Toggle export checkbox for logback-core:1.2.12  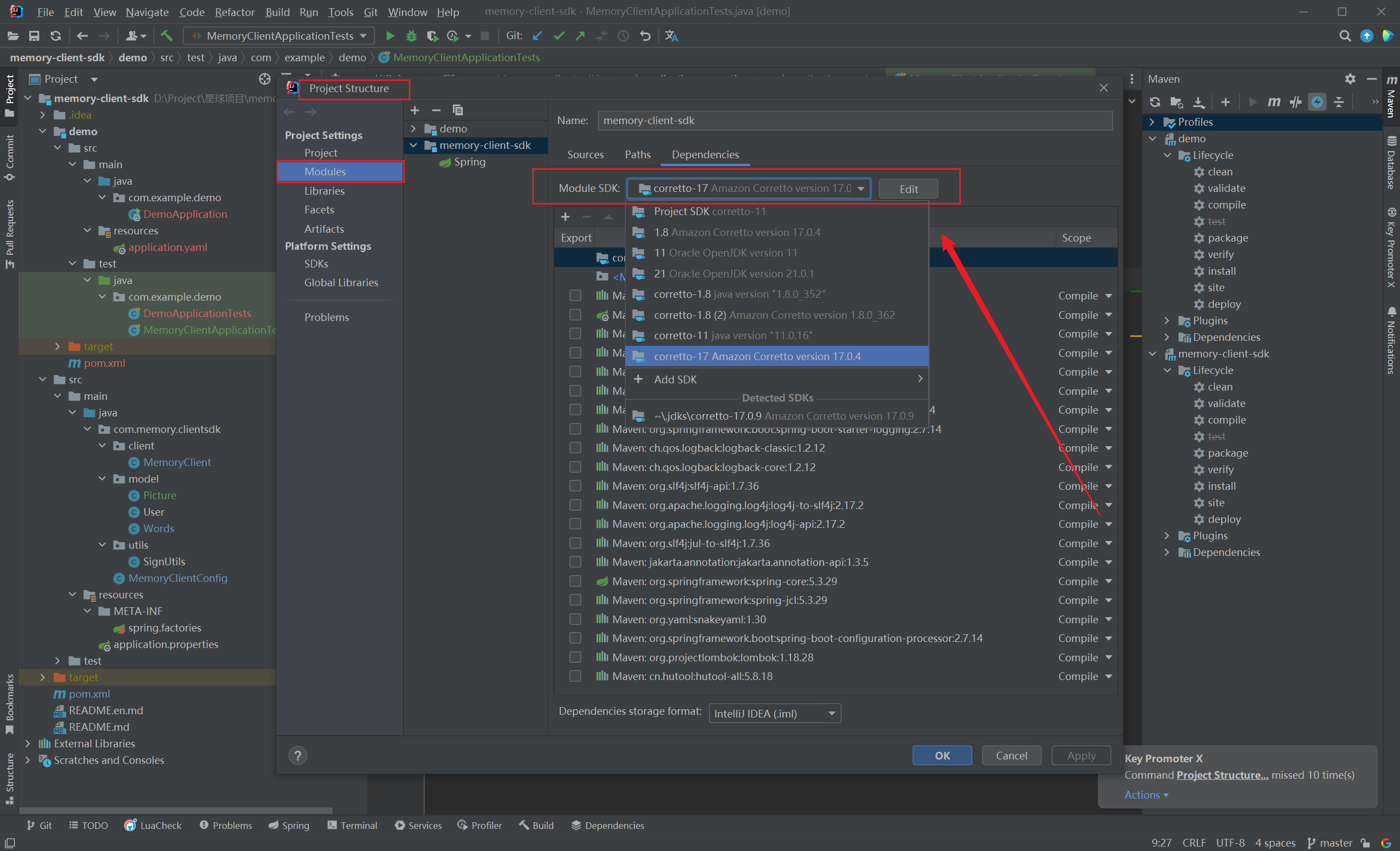tap(575, 467)
